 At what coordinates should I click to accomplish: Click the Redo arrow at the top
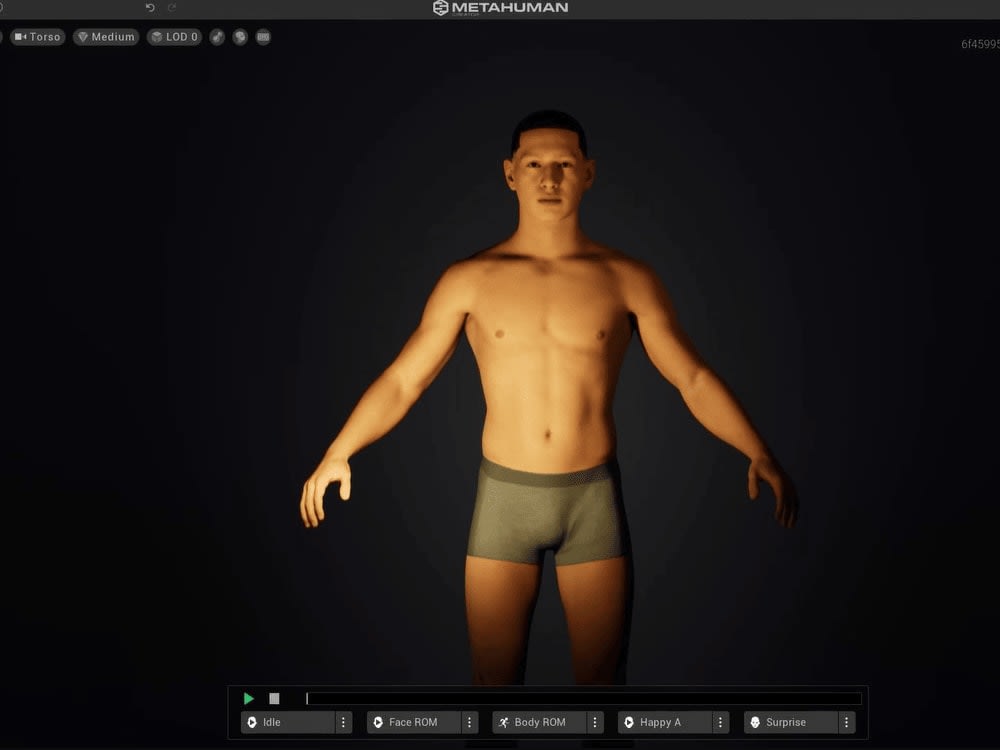(x=170, y=7)
